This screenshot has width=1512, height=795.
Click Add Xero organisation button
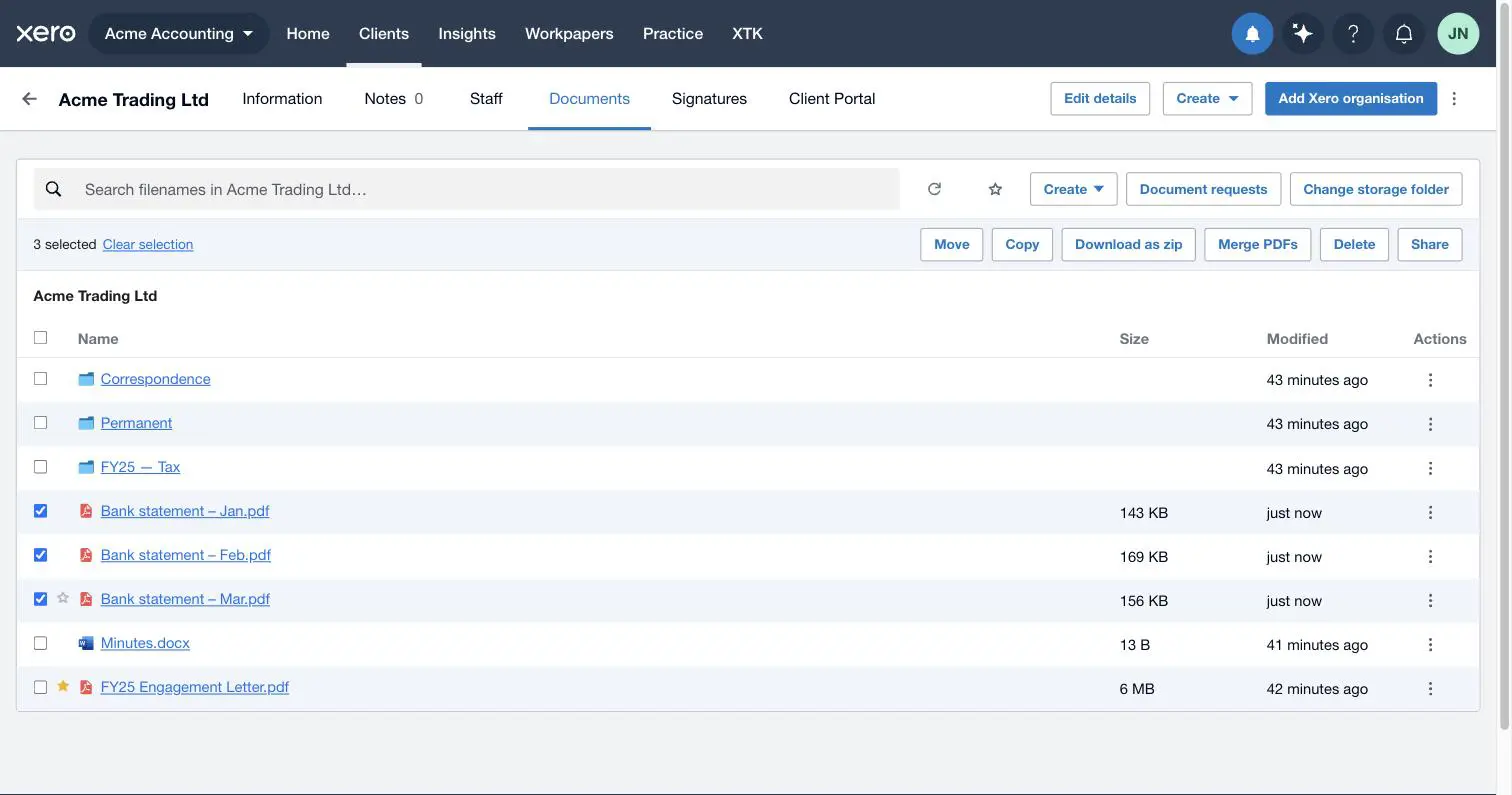coord(1351,98)
